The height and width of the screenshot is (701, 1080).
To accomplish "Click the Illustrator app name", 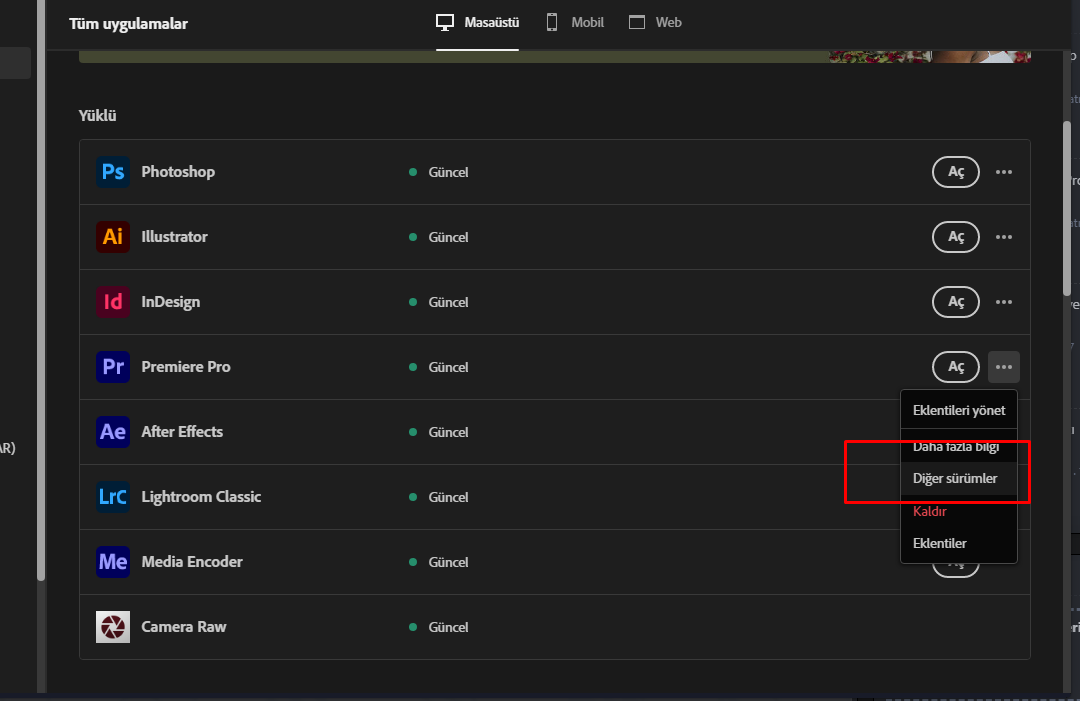I will tap(174, 237).
